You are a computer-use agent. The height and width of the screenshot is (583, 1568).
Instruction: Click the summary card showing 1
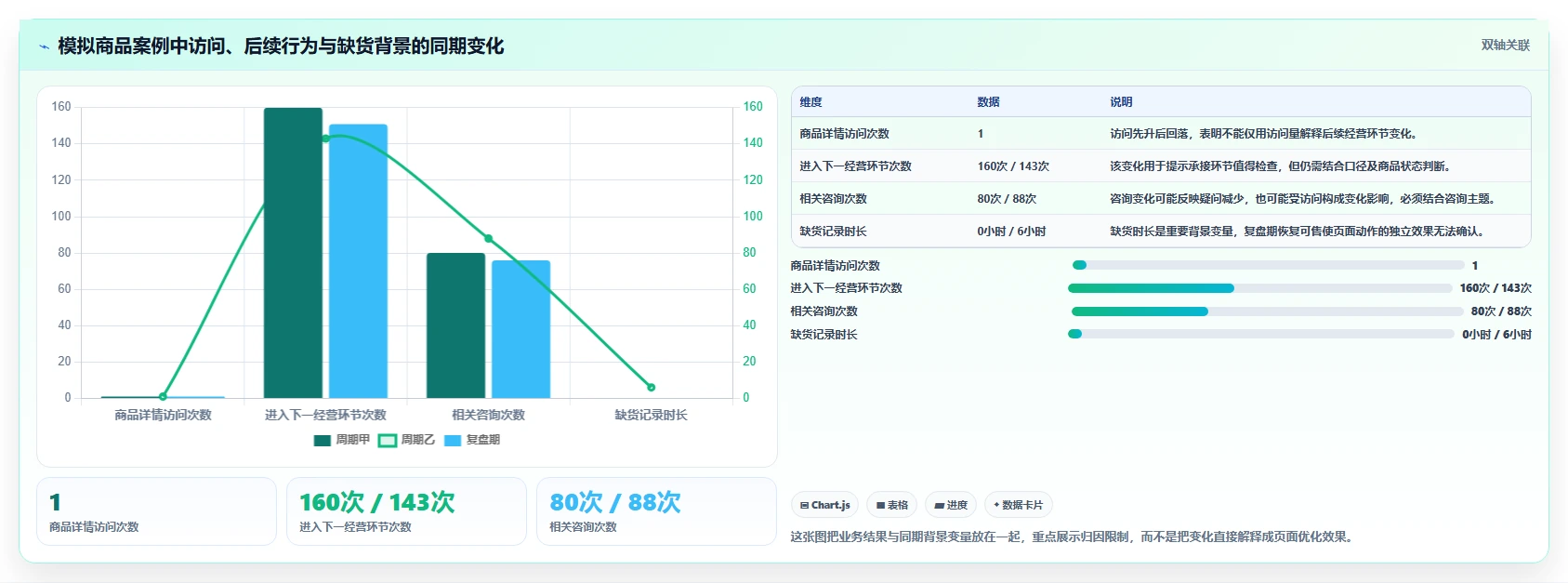coord(156,511)
